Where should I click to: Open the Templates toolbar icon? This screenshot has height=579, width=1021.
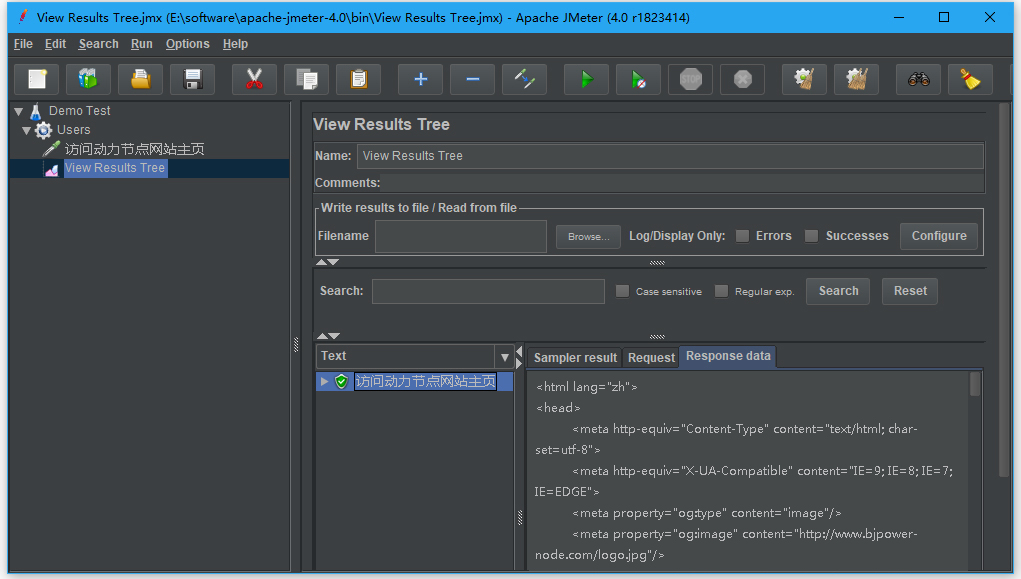pyautogui.click(x=88, y=79)
